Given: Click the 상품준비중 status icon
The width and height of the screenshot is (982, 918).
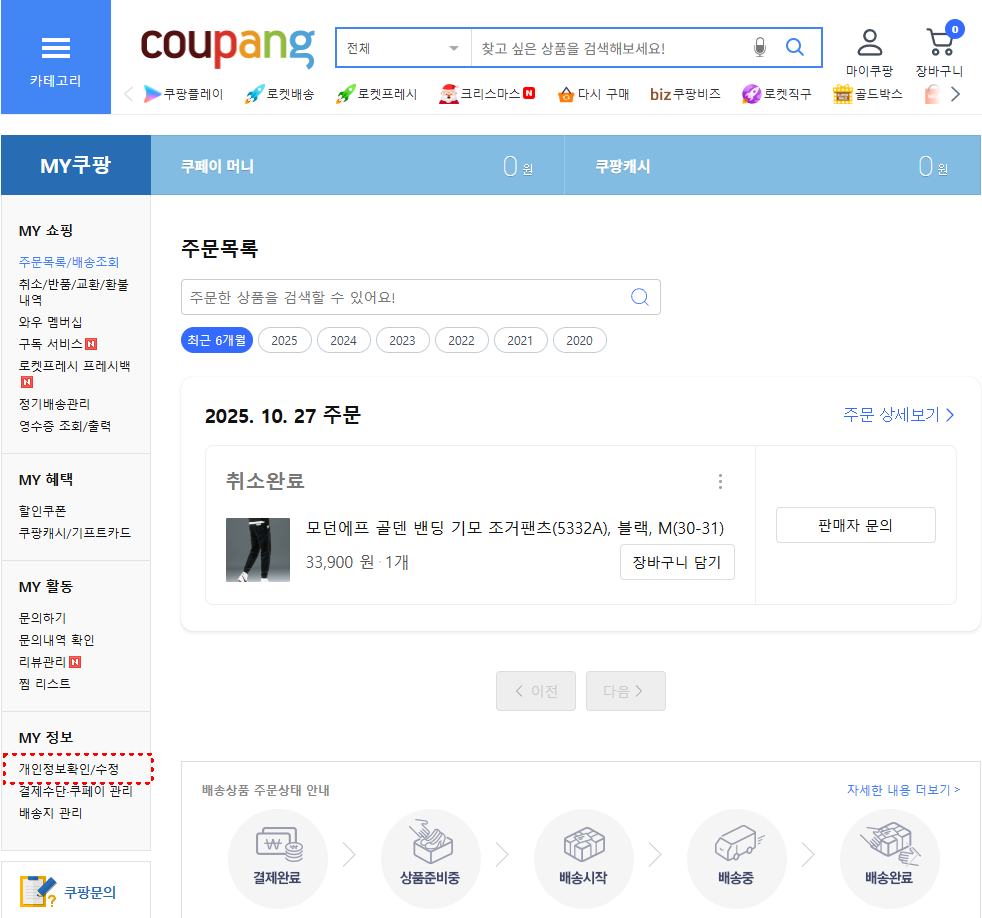Looking at the screenshot, I should click(430, 858).
